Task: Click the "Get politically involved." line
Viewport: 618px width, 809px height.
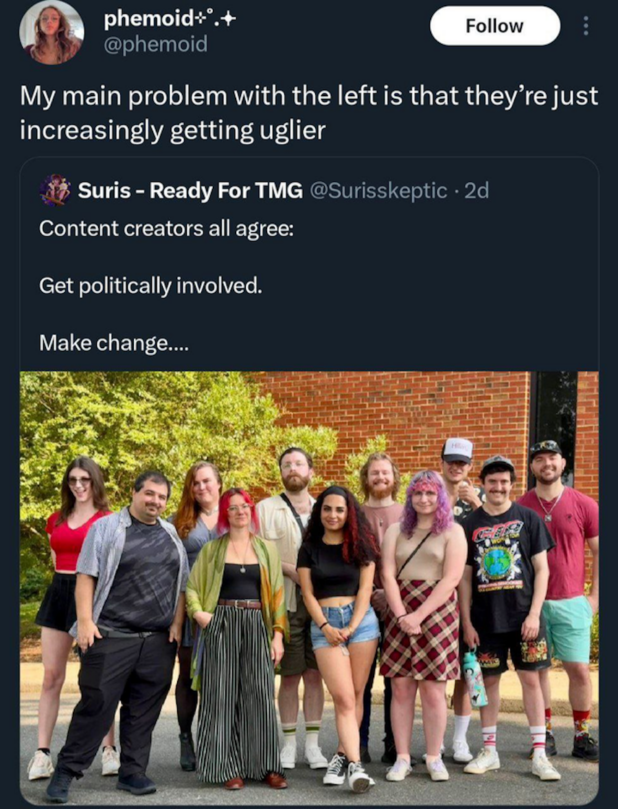Action: tap(150, 286)
